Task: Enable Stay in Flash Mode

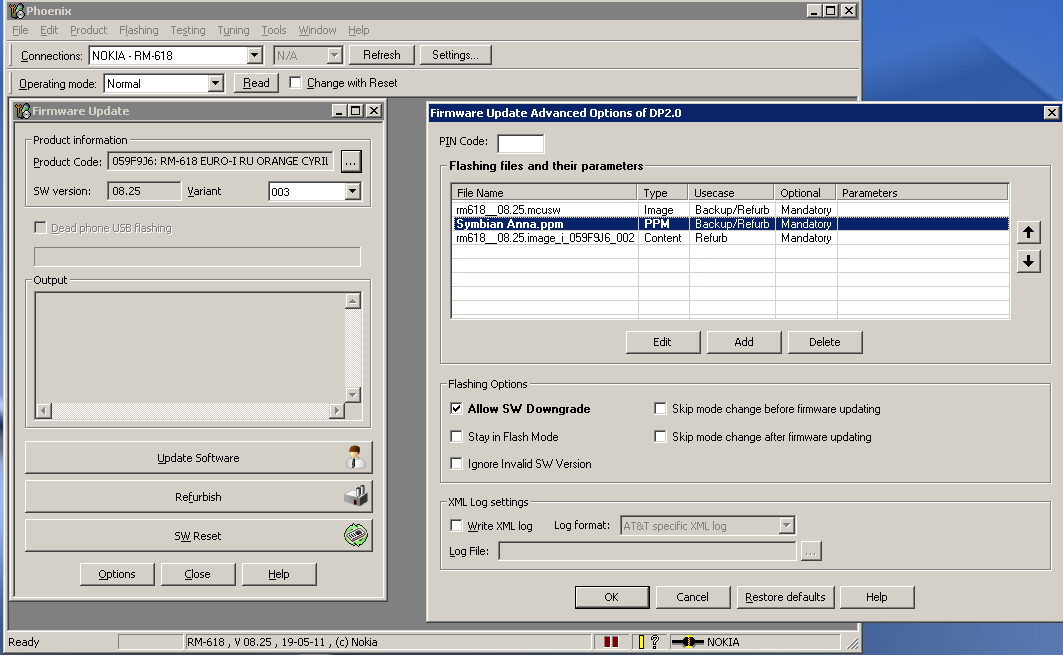Action: (x=456, y=437)
